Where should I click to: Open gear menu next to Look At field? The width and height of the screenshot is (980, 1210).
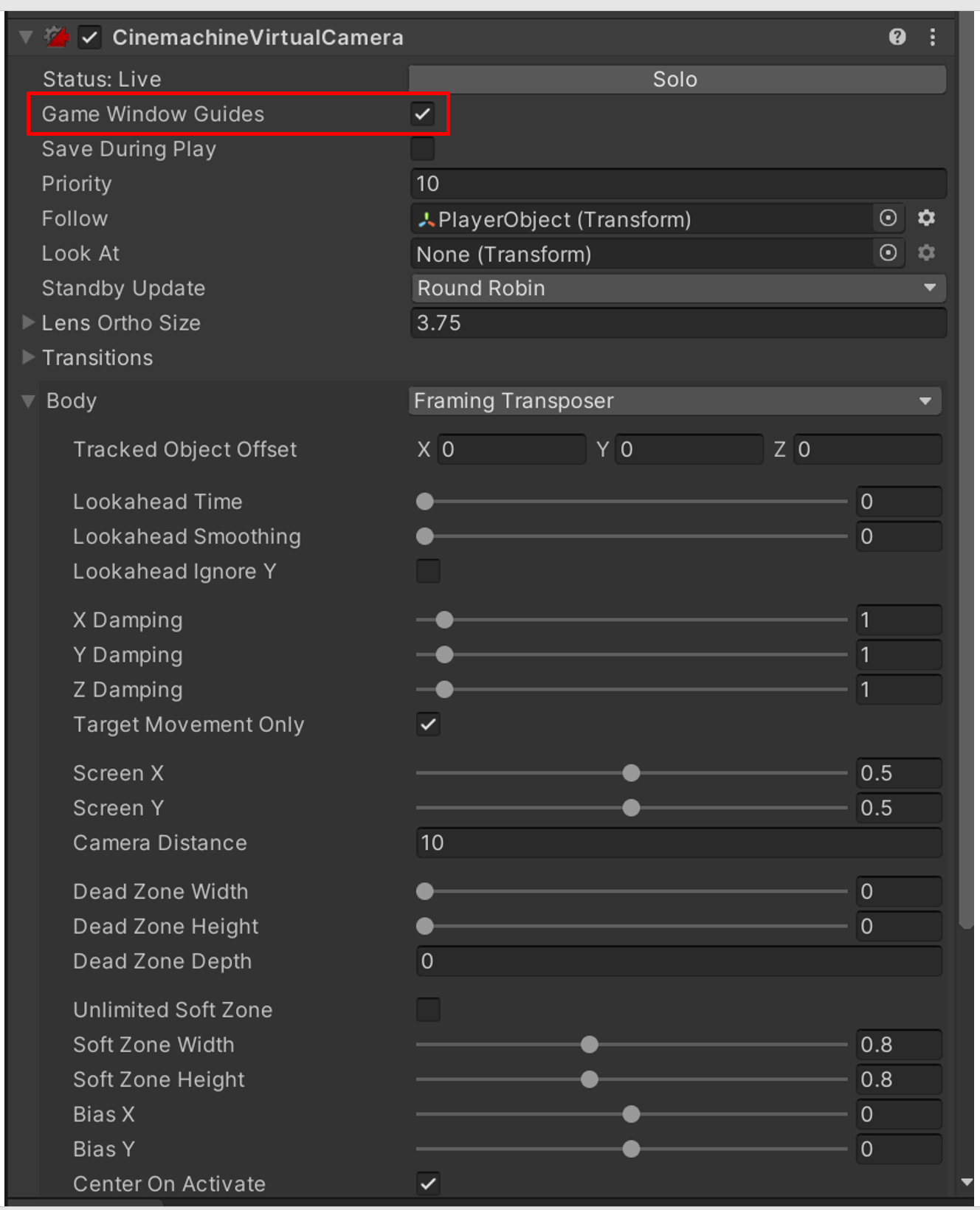(926, 253)
